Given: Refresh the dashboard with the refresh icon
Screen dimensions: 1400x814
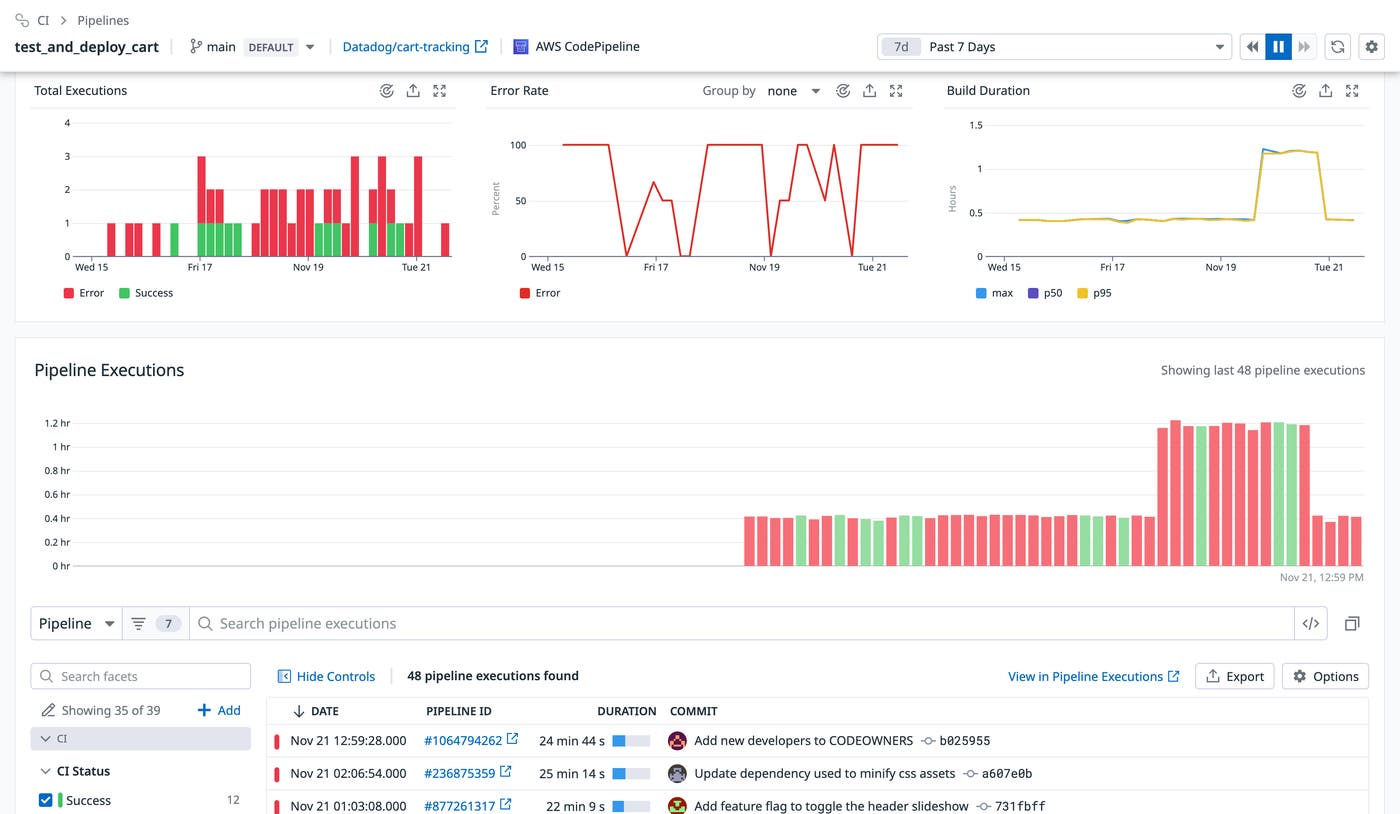Looking at the screenshot, I should tap(1337, 46).
